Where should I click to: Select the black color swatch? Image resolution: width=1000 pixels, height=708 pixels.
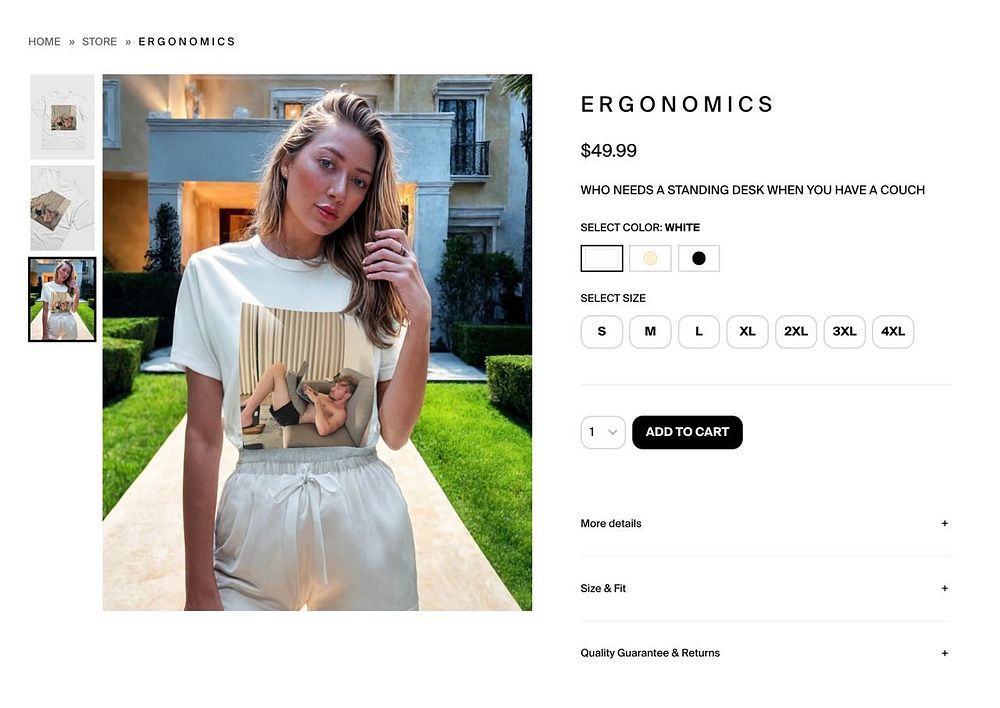click(699, 258)
